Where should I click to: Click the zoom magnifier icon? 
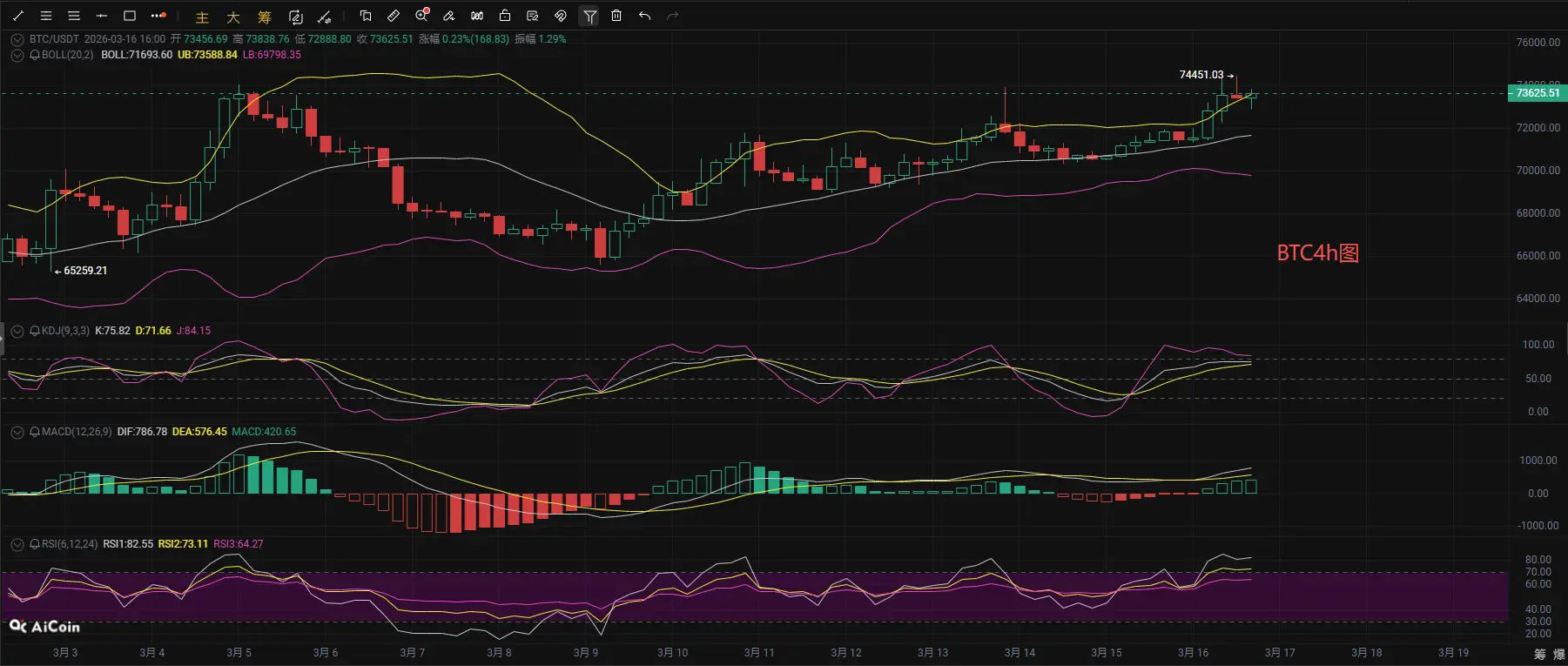[422, 15]
